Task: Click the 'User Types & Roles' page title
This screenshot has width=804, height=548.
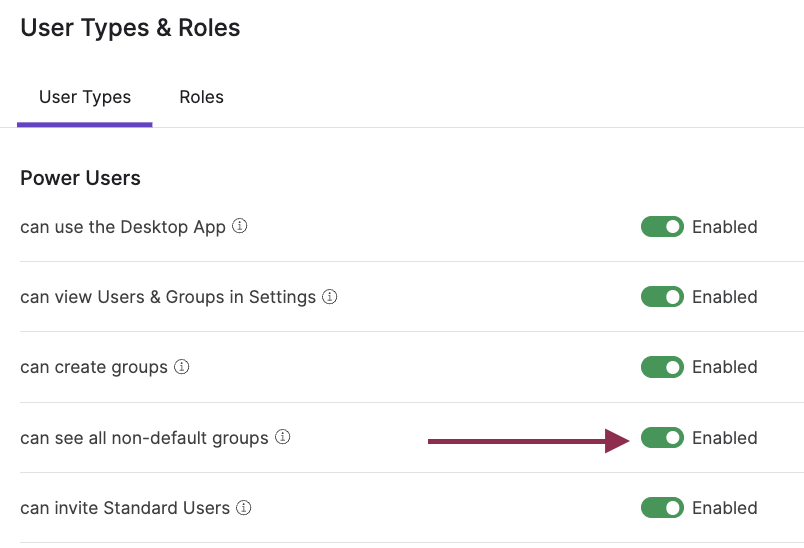Action: 130,28
